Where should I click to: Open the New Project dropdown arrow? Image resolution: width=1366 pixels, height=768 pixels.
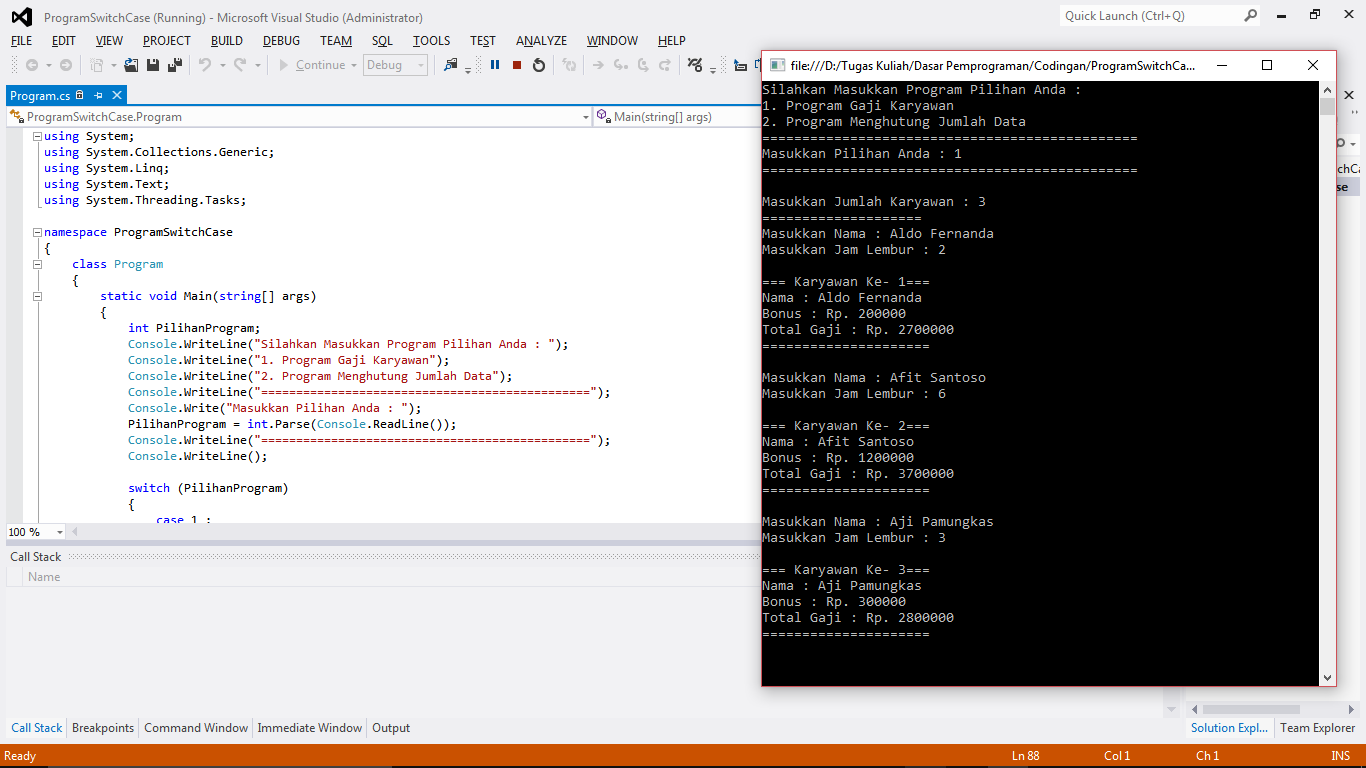pos(113,65)
